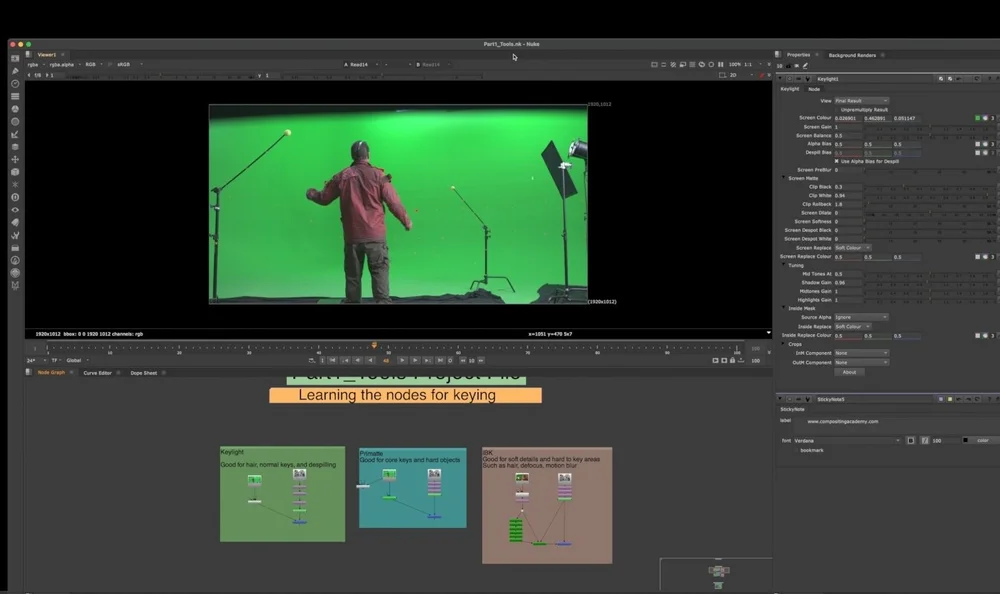This screenshot has height=594, width=1000.
Task: Open the Draw nodes toolbar menu
Action: pos(15,71)
